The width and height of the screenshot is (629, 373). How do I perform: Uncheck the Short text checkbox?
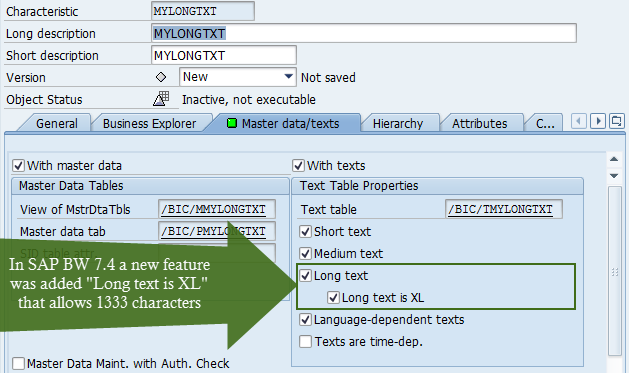(306, 231)
